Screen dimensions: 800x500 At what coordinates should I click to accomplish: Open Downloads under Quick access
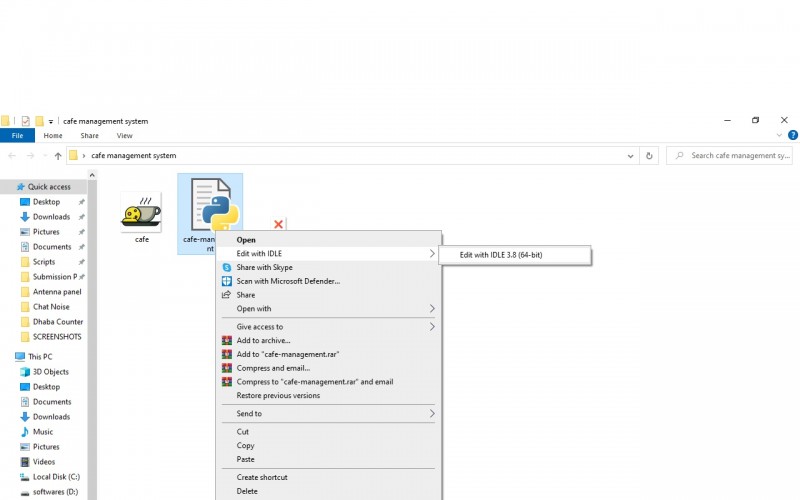point(52,217)
